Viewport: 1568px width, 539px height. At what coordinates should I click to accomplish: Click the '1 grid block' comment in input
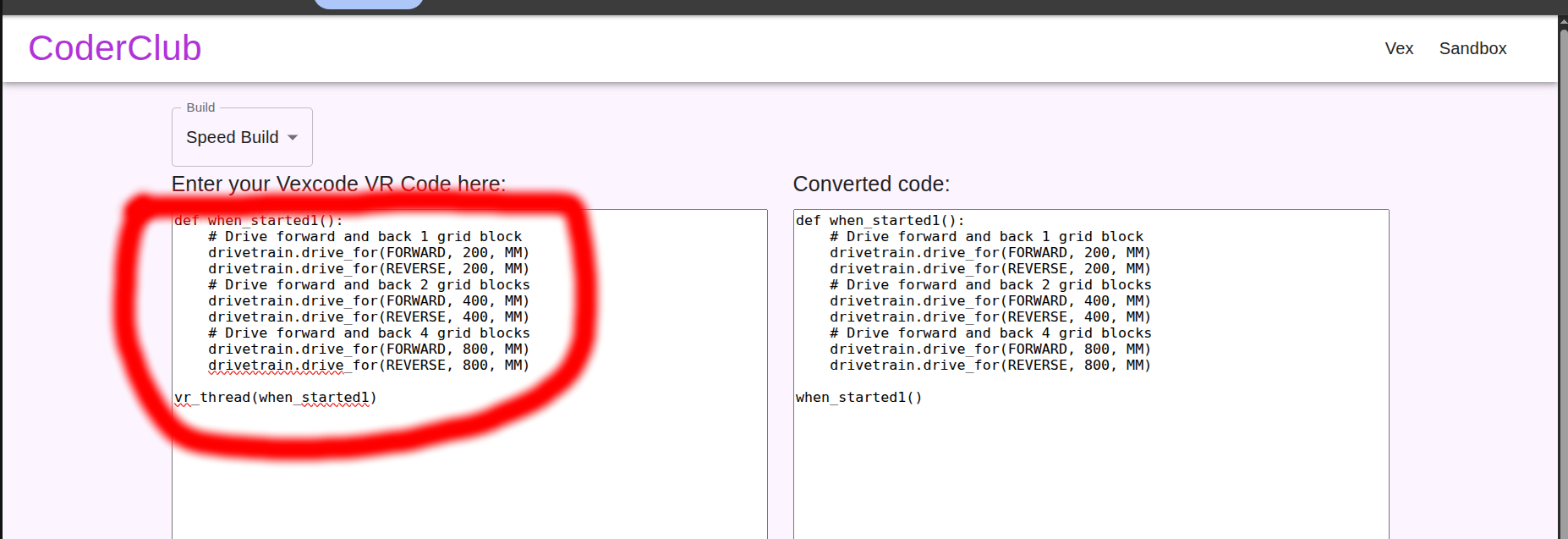(365, 237)
